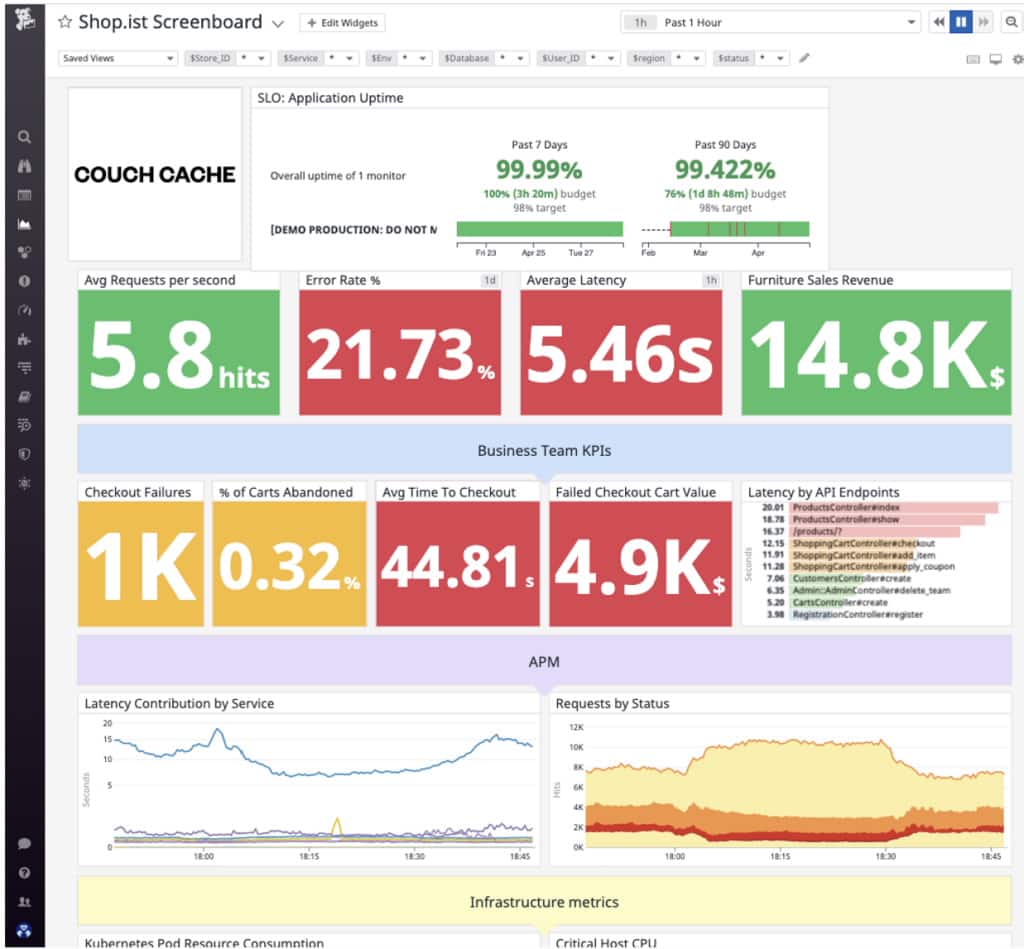
Task: Open the Shop.ist Screenboard title menu
Action: pos(277,22)
